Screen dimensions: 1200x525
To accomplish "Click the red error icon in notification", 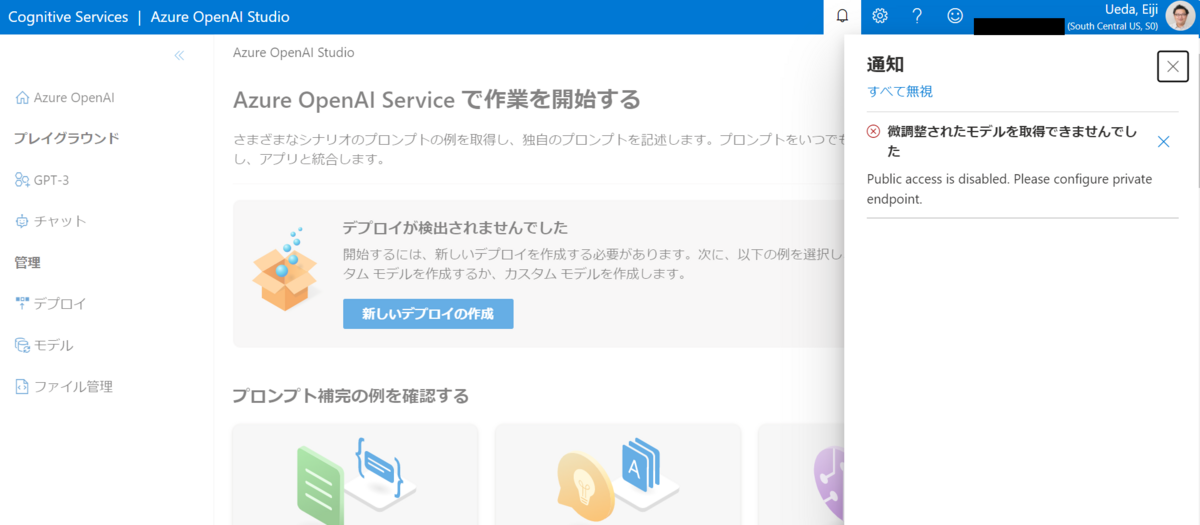I will (873, 131).
